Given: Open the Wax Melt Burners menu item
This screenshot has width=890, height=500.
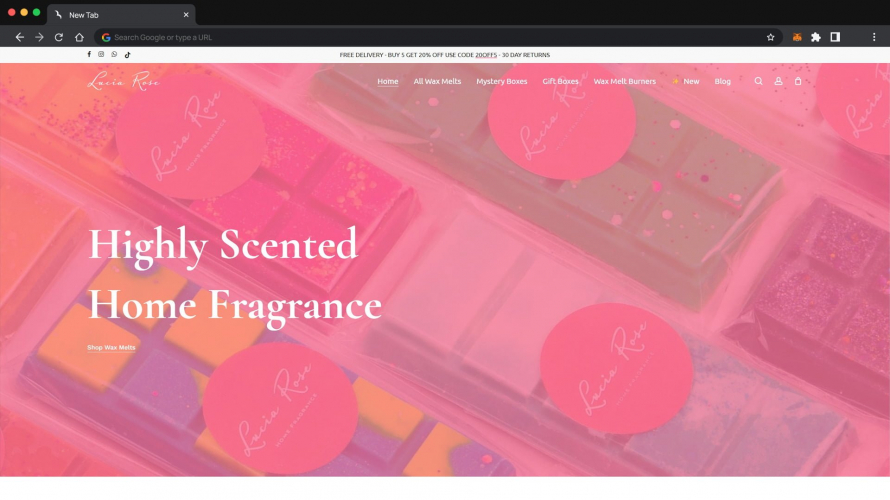Looking at the screenshot, I should [x=624, y=81].
